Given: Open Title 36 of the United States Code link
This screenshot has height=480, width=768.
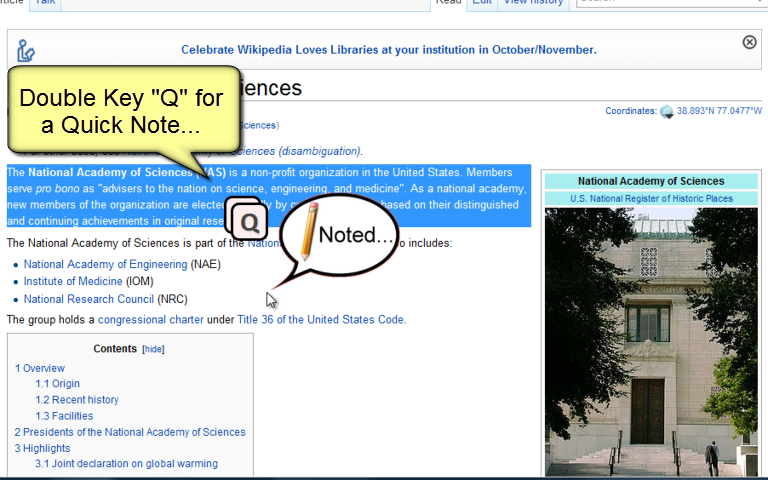Looking at the screenshot, I should click(x=321, y=320).
